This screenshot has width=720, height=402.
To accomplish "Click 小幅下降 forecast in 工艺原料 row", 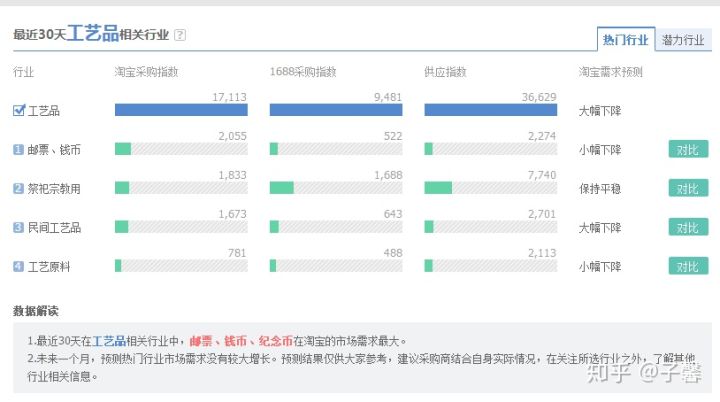I will tap(600, 267).
